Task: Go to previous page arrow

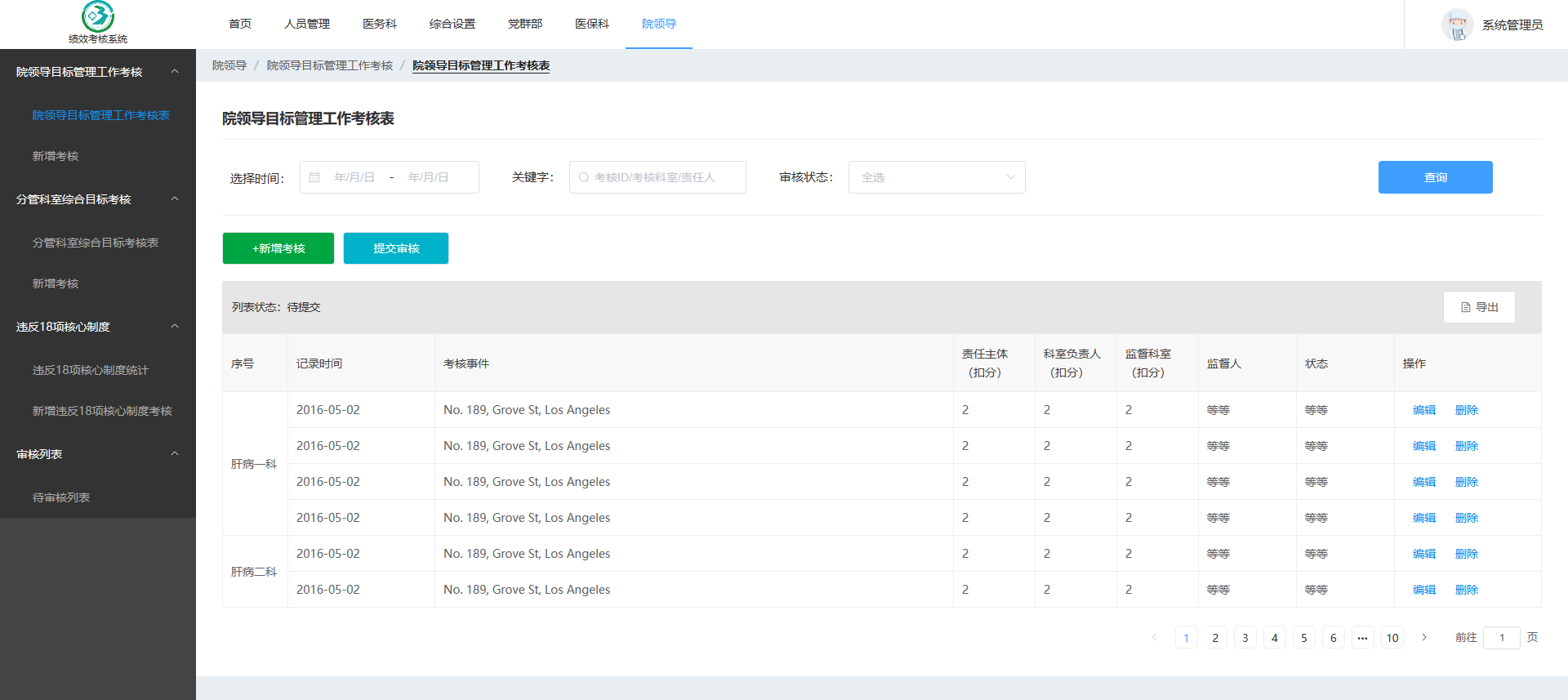Action: click(x=1154, y=637)
